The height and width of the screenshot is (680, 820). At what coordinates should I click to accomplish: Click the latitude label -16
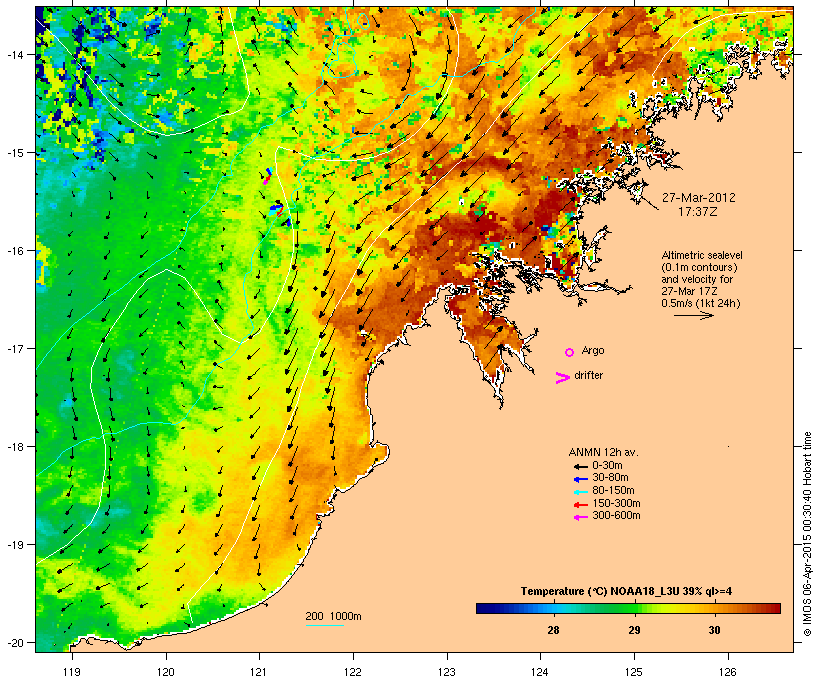click(14, 251)
